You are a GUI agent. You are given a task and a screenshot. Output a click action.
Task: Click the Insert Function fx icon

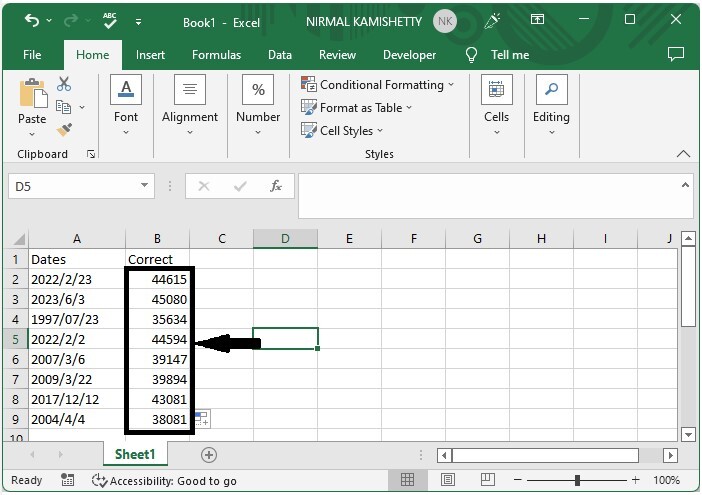[276, 186]
